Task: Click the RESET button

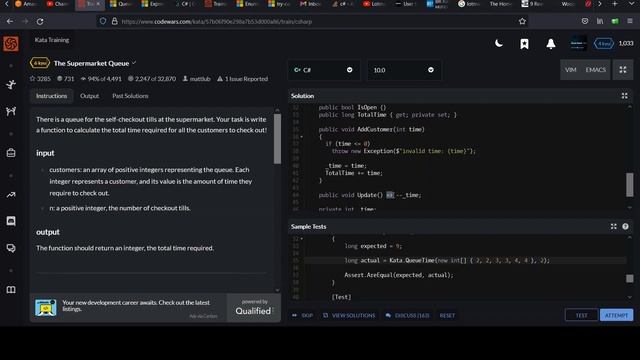Action: coord(447,315)
